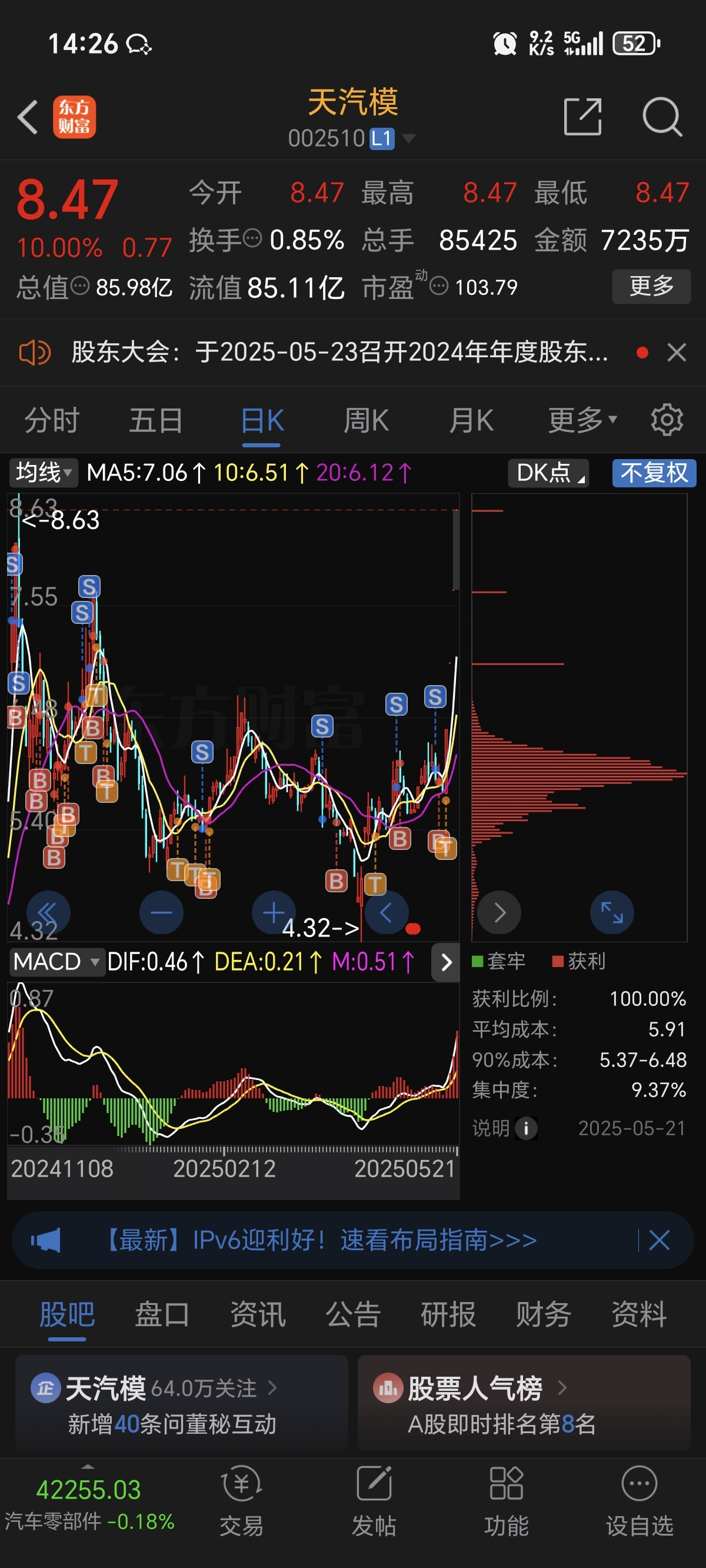Expand the 更多 chart period dropdown

[x=582, y=421]
